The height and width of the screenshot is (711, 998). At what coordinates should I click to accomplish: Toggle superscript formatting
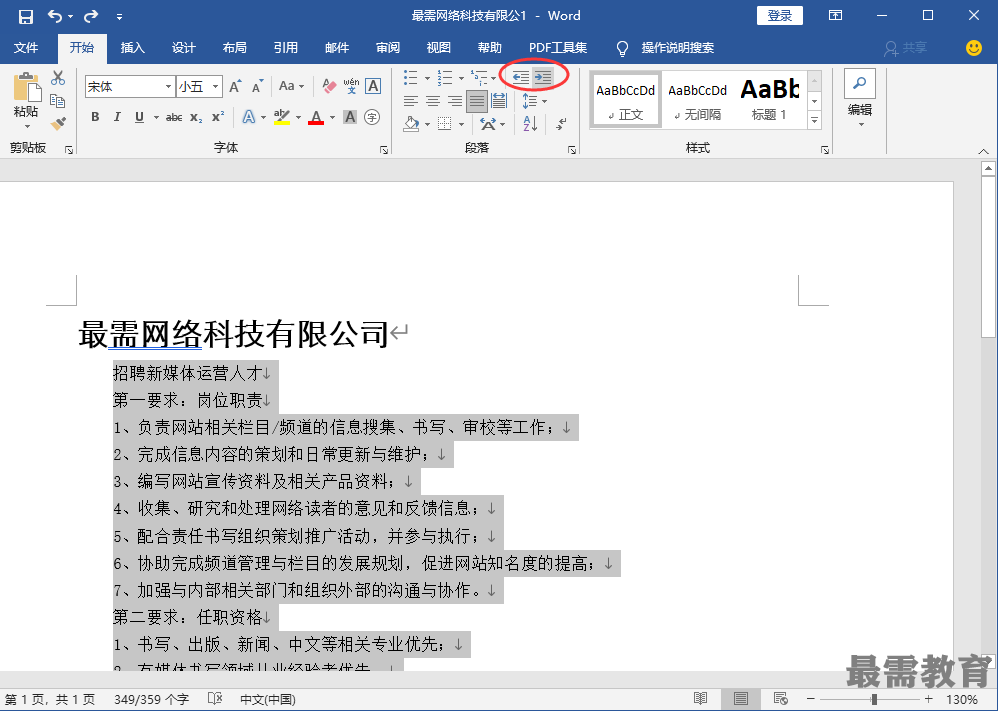point(218,117)
